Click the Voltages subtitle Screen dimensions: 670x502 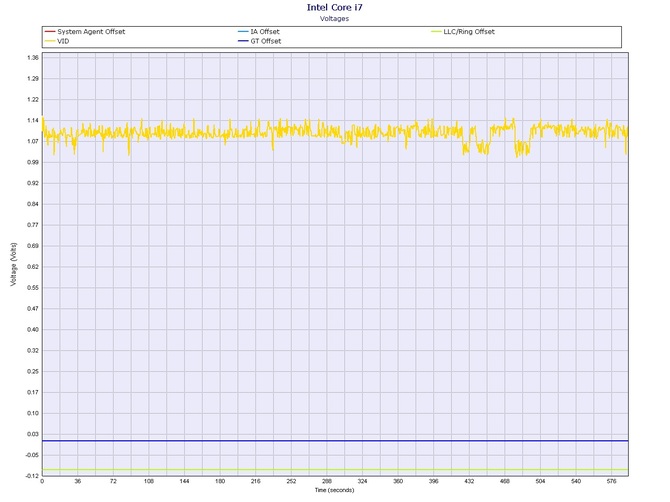335,18
